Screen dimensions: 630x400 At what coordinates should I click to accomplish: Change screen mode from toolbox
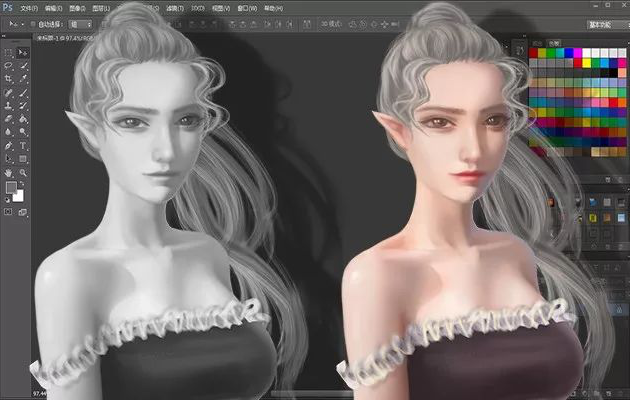click(x=23, y=212)
